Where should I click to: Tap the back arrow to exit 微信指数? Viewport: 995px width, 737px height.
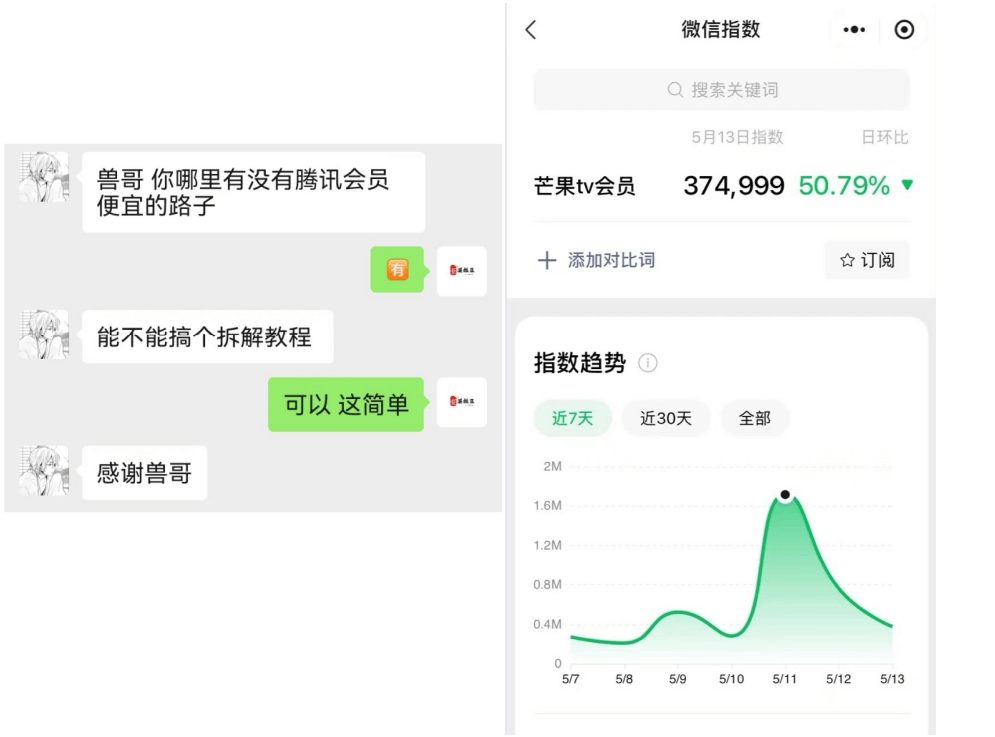point(529,30)
